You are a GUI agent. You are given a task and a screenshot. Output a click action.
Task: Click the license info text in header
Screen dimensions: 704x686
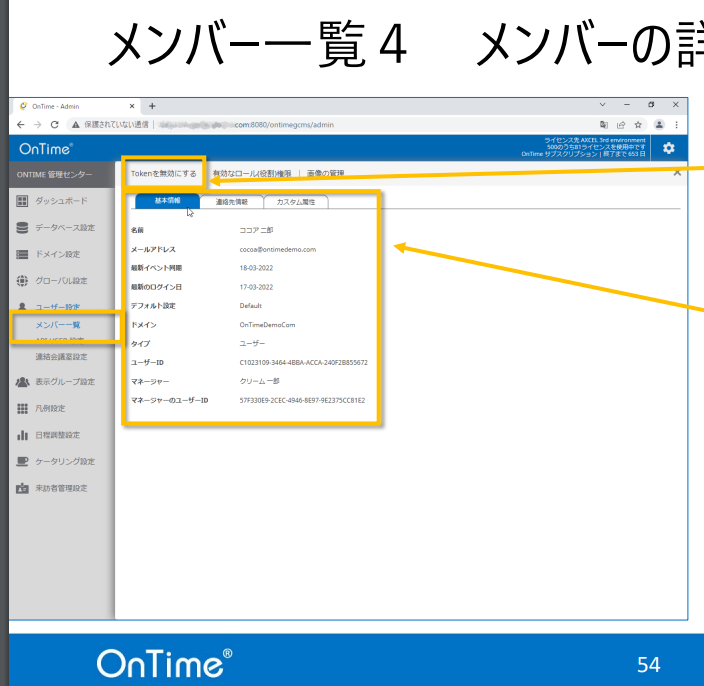584,147
